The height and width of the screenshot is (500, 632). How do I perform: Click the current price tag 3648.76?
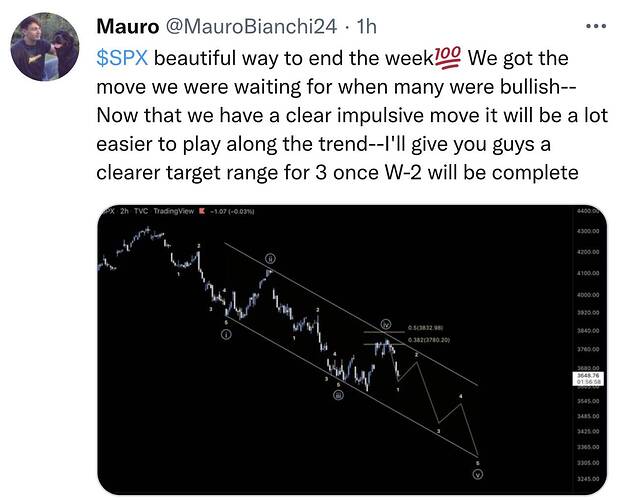[x=588, y=376]
